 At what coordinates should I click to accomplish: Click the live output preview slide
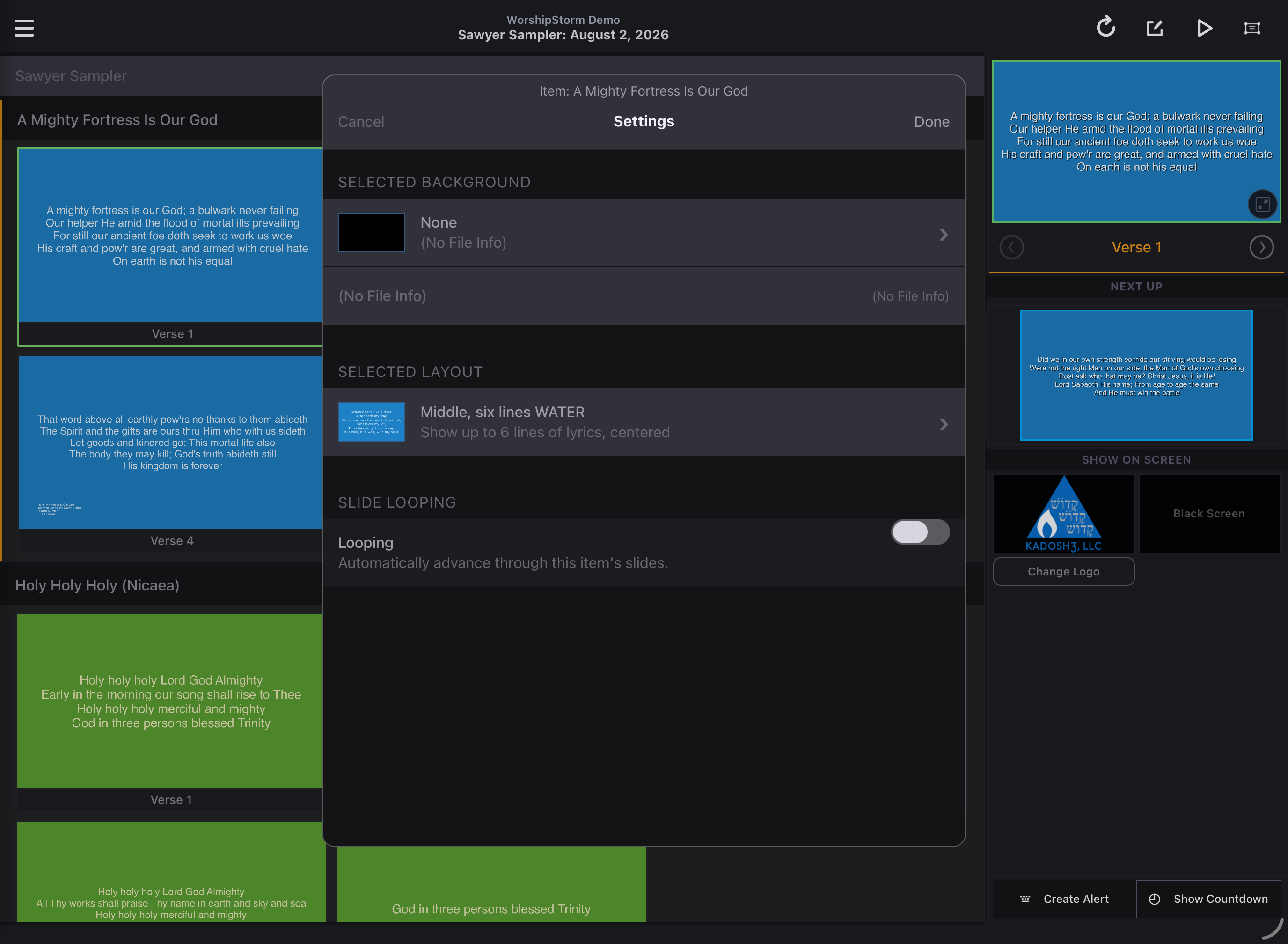click(1136, 141)
